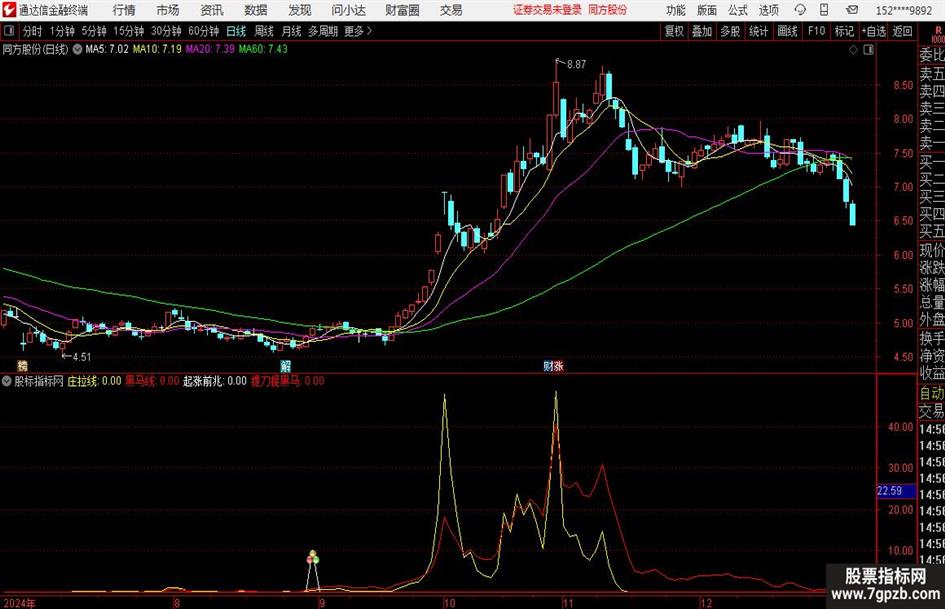
Task: Open the 版面 menu
Action: pos(707,10)
